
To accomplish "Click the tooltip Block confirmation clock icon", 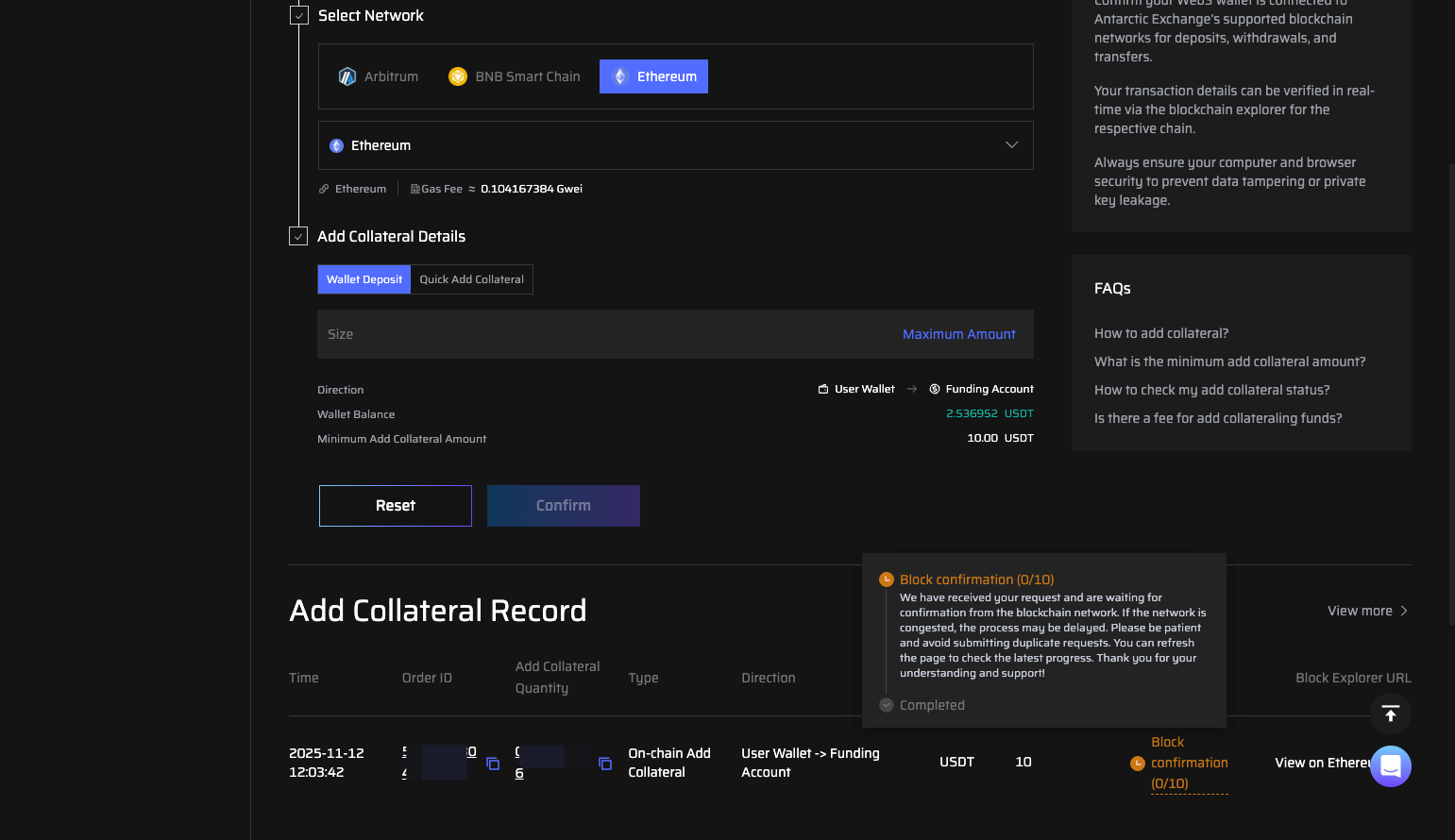I will click(x=886, y=580).
